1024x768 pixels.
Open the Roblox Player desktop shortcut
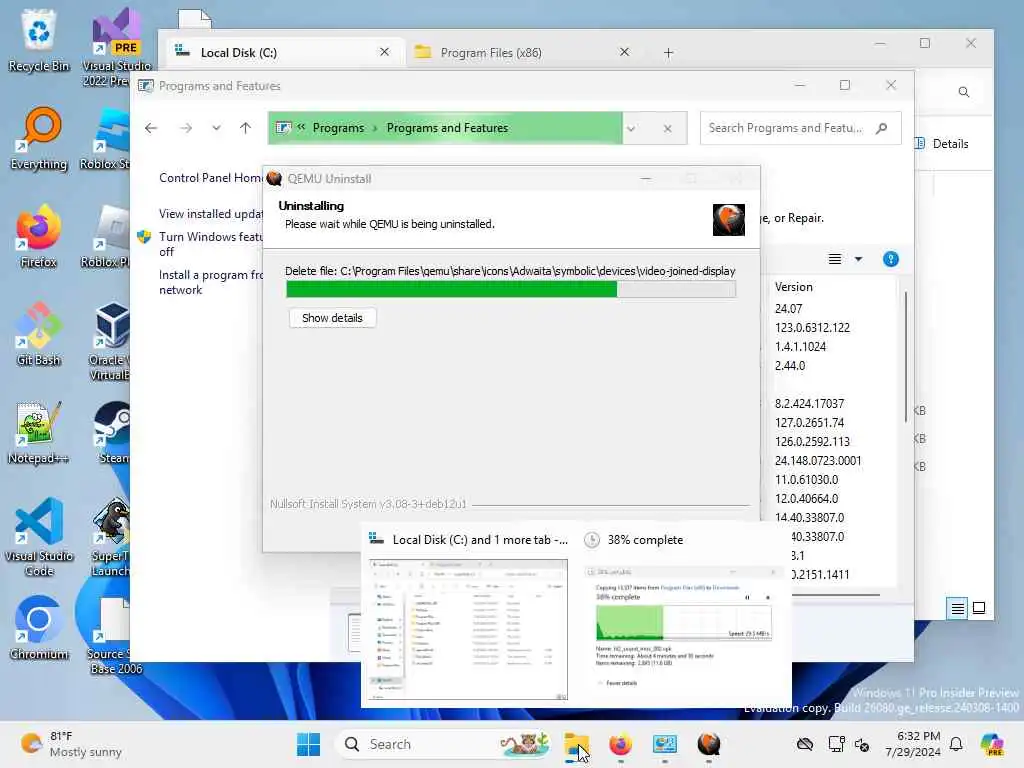click(x=108, y=236)
